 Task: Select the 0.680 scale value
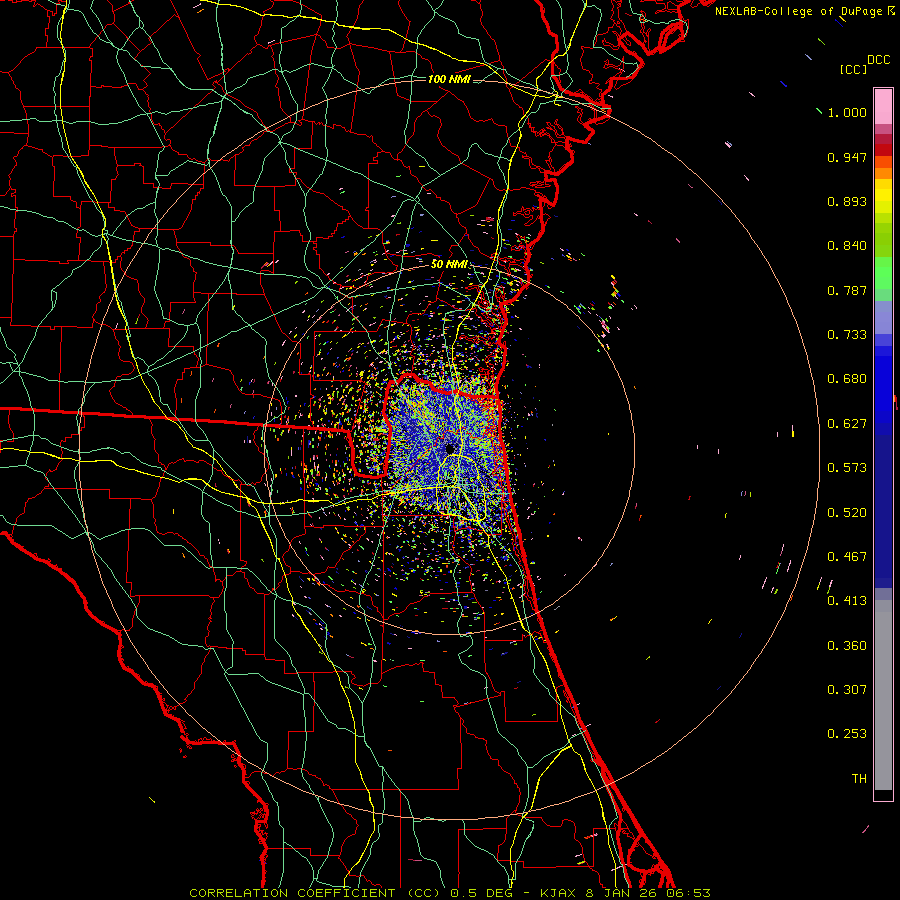[x=847, y=379]
